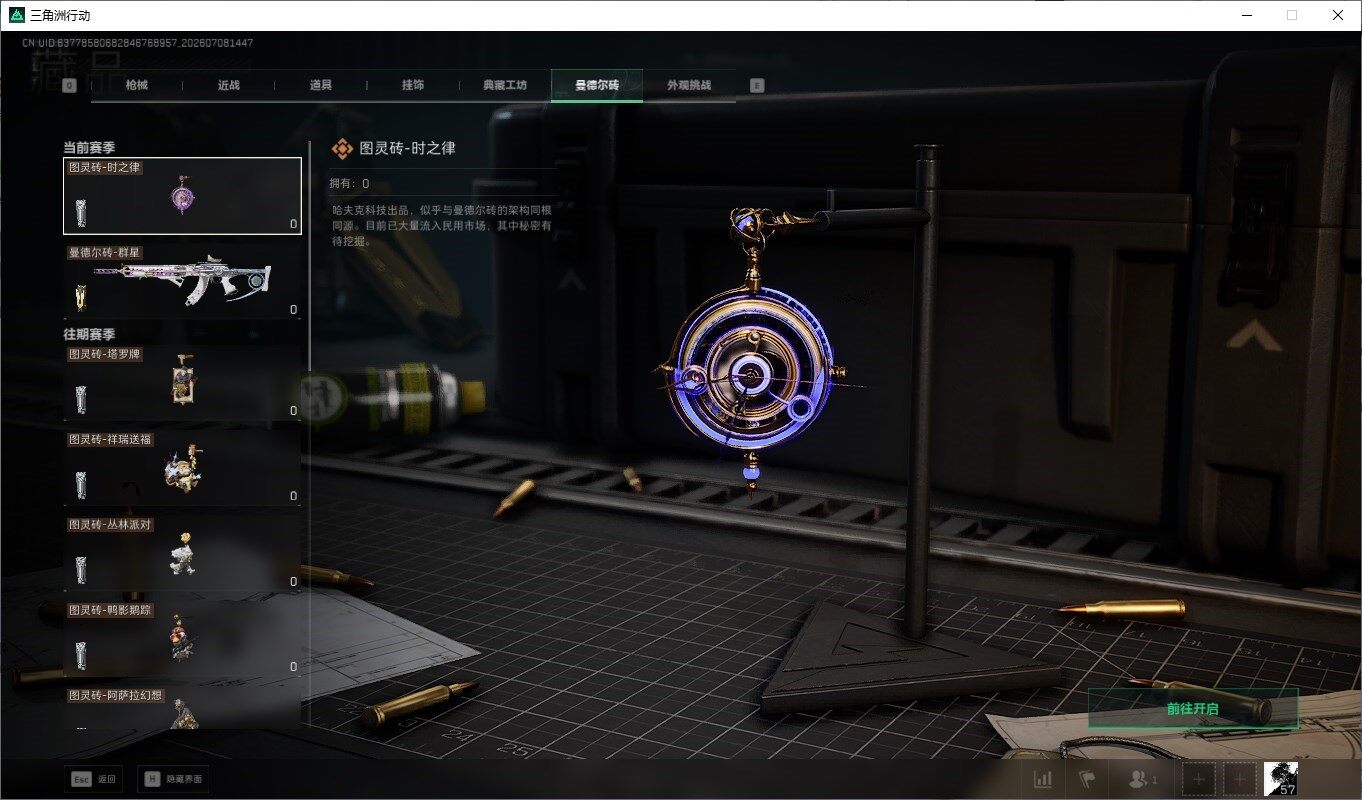Select the 图灵砖-塔罗牌 item
The width and height of the screenshot is (1362, 800).
[x=183, y=383]
